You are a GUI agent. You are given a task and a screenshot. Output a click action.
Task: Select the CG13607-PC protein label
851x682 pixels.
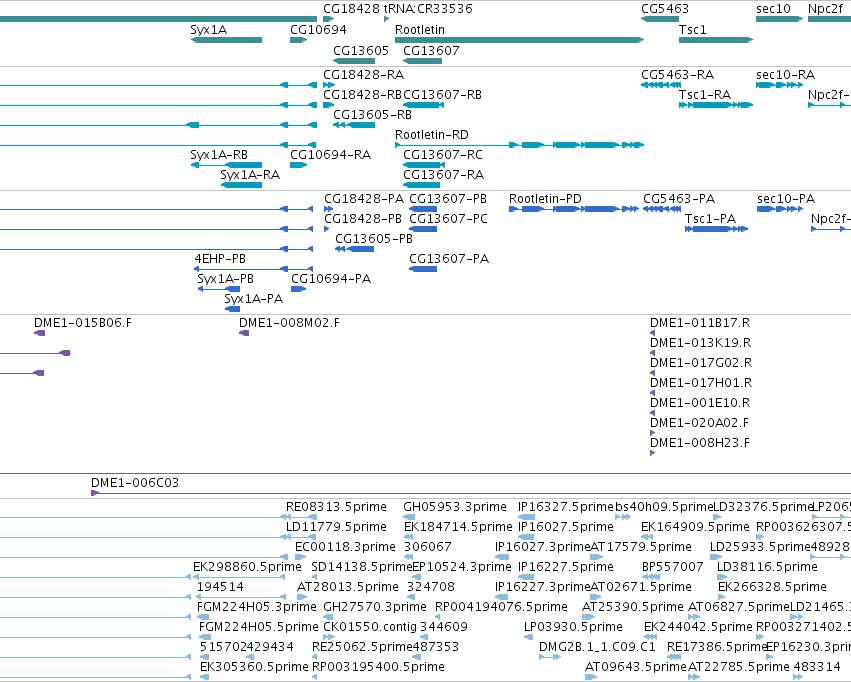pyautogui.click(x=448, y=219)
